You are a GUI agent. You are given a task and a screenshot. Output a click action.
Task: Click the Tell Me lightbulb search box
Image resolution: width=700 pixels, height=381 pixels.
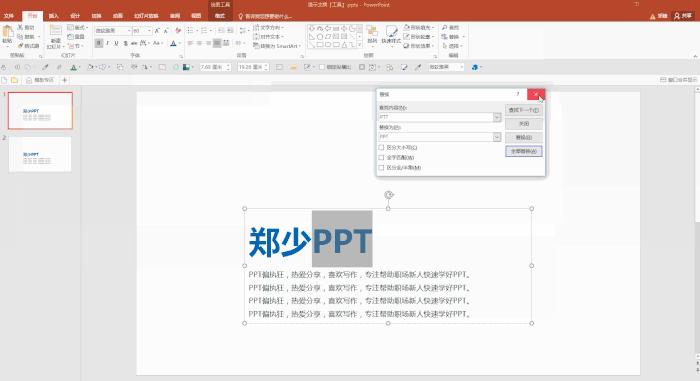[265, 16]
